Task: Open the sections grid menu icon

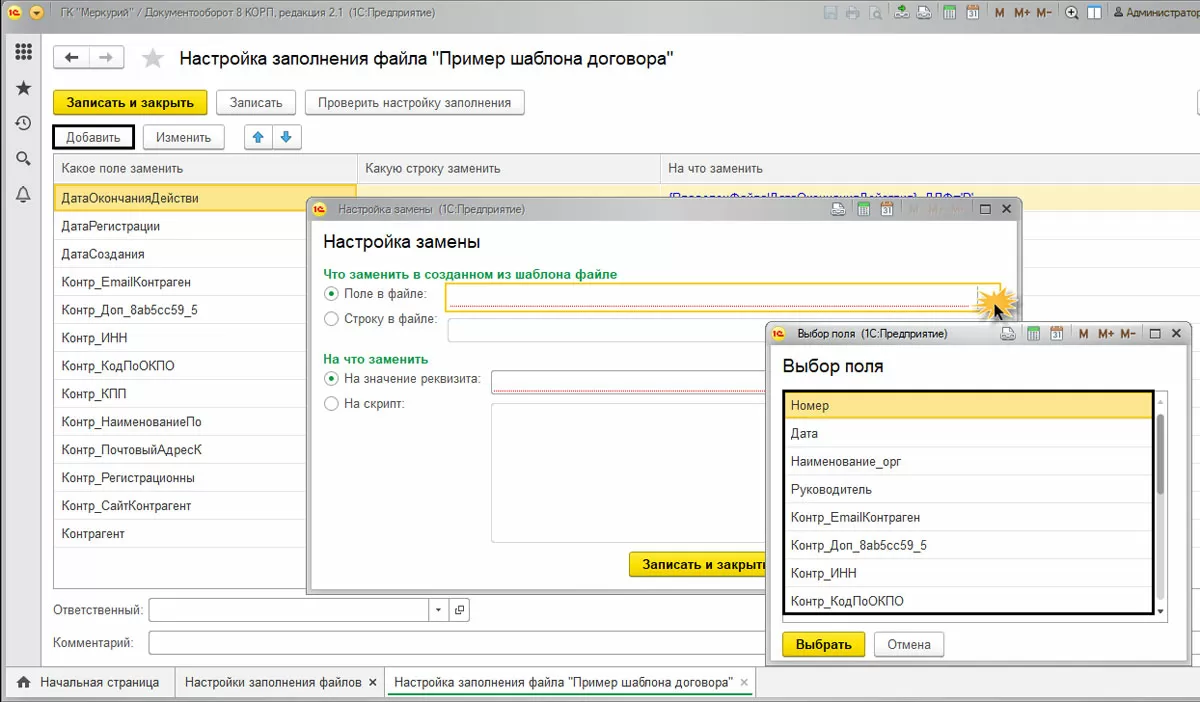Action: [x=23, y=53]
